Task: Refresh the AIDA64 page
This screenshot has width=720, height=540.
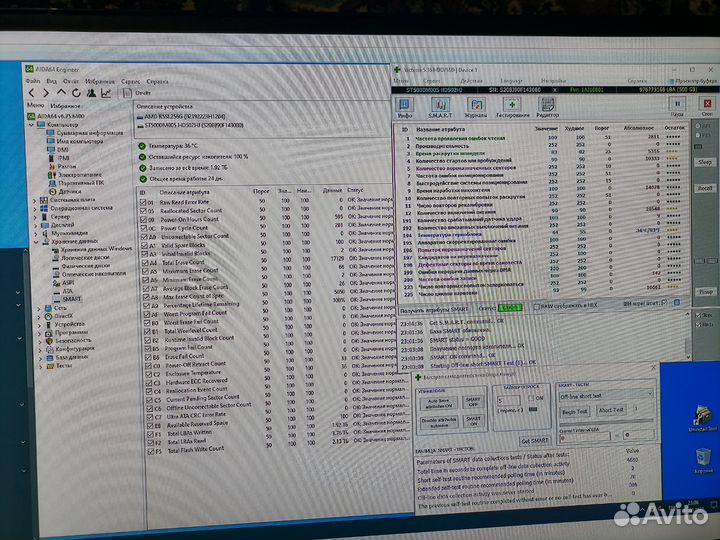Action: click(x=76, y=93)
